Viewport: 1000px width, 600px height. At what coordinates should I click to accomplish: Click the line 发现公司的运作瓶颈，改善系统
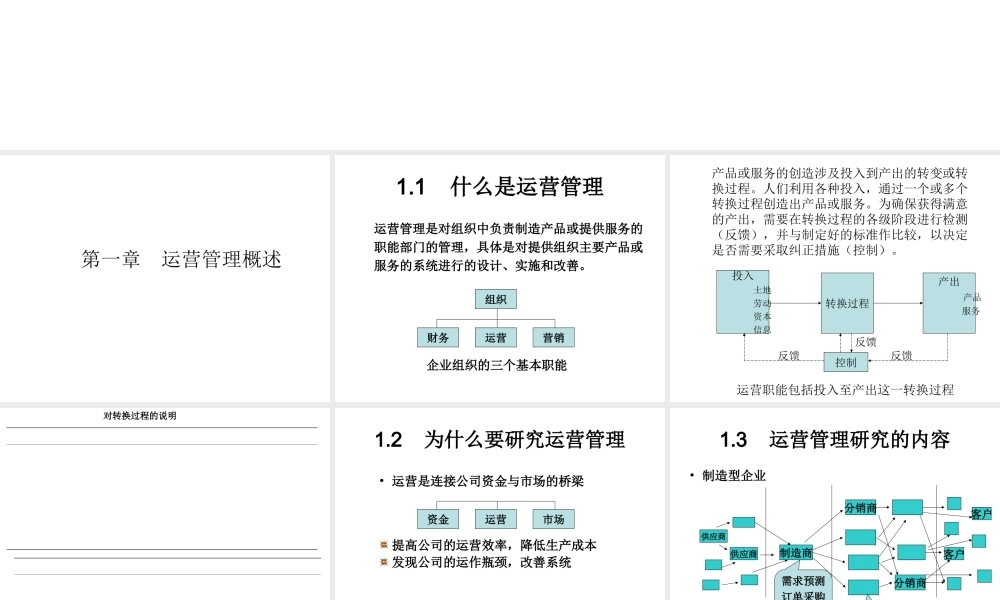(x=481, y=562)
